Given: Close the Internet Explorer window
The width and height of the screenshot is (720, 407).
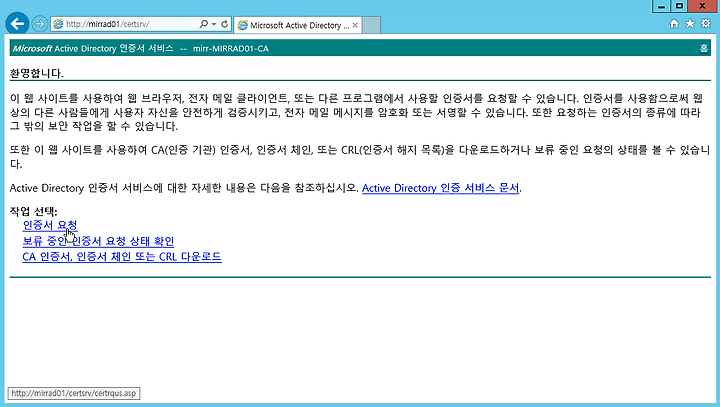Looking at the screenshot, I should pos(703,6).
